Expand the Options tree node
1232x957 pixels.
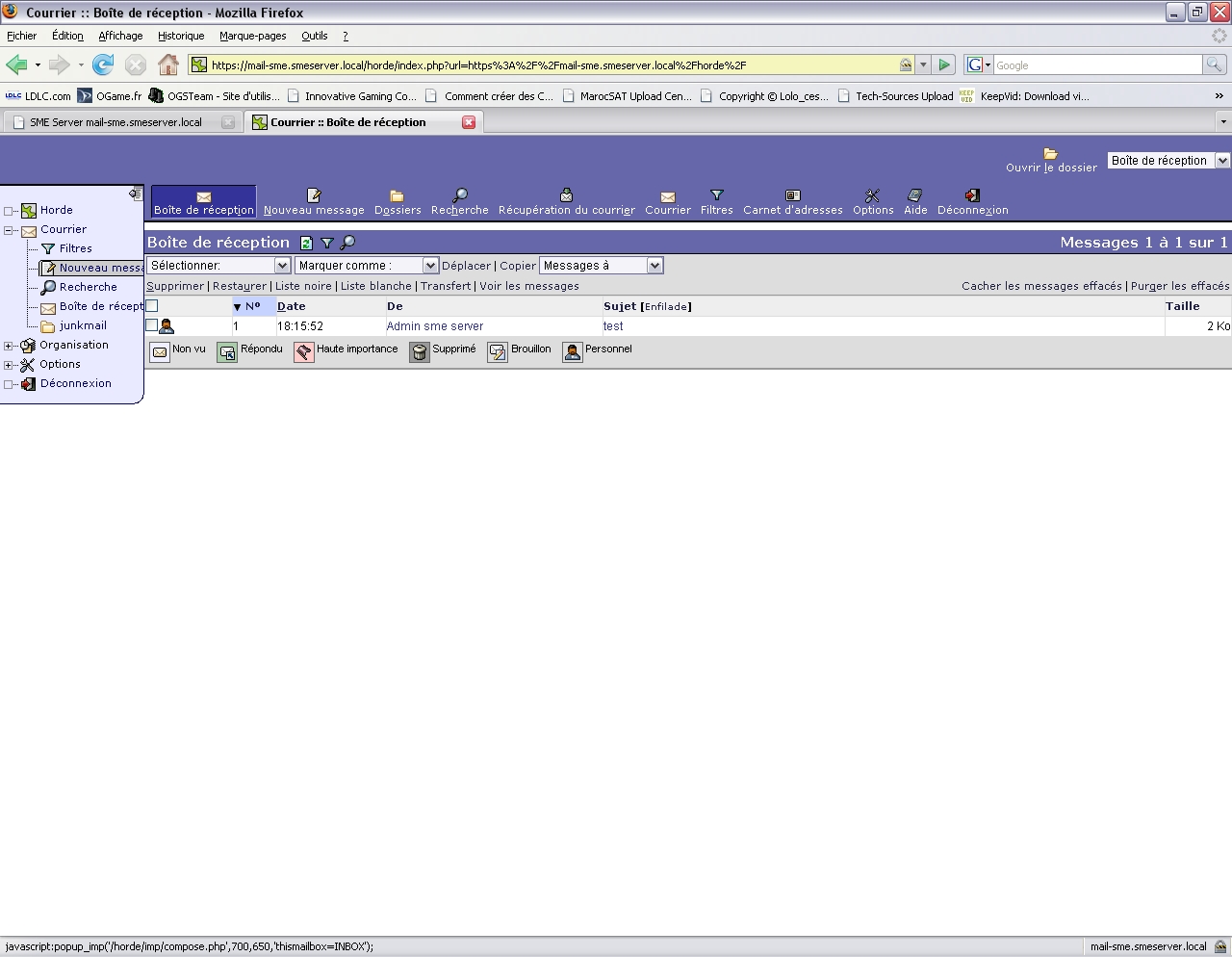click(x=9, y=365)
